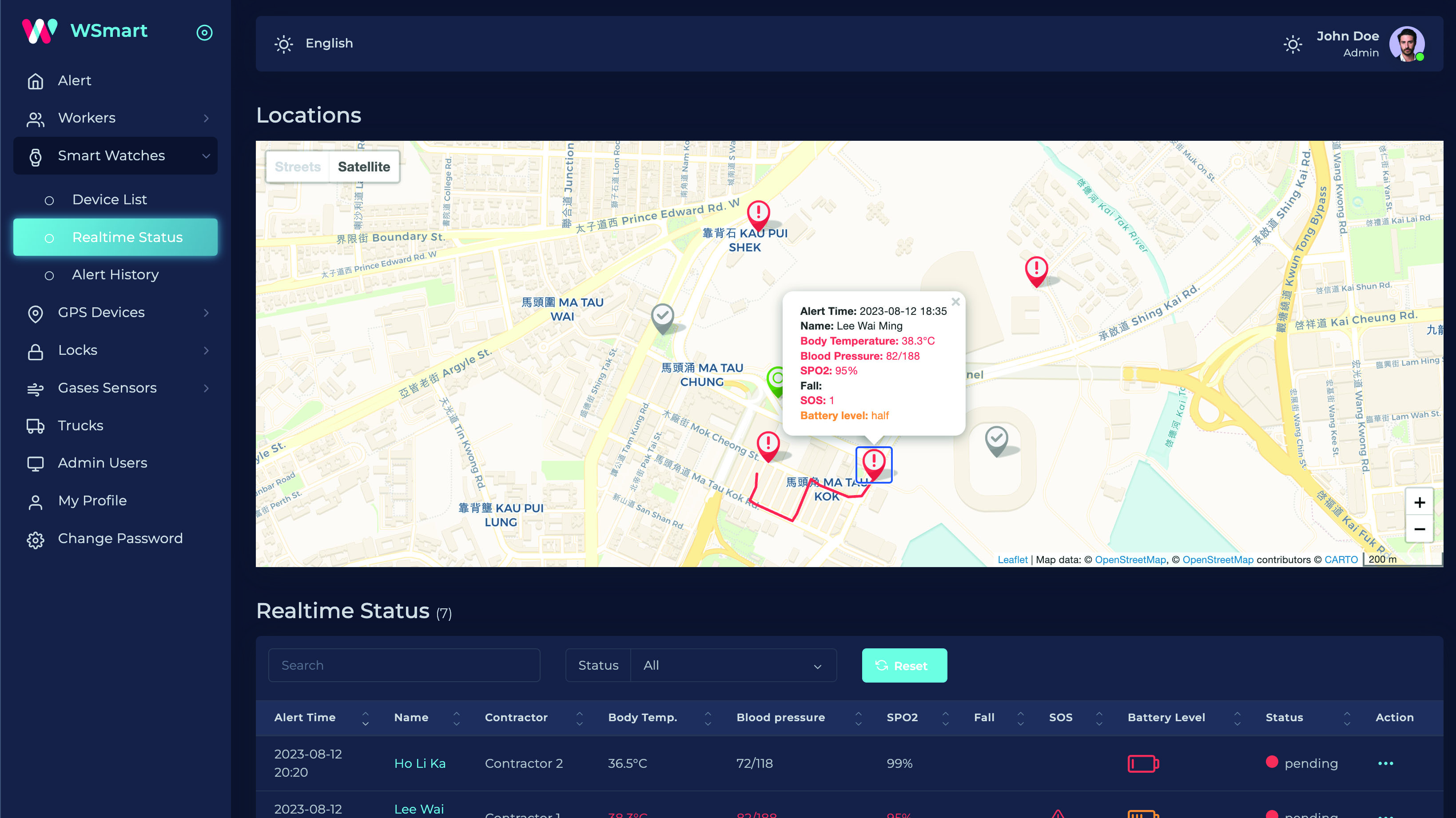
Task: Click the red alert marker on Mok Cheong St
Action: [x=768, y=446]
